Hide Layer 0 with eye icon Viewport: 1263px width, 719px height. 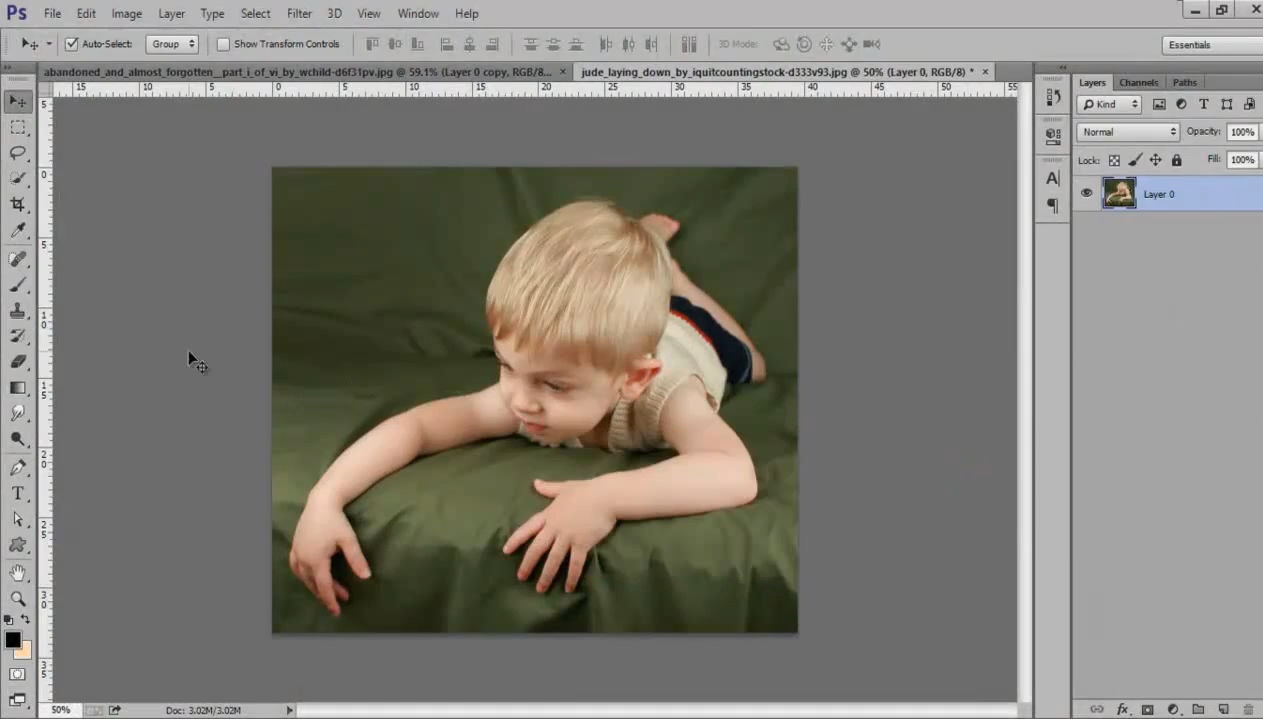click(x=1087, y=193)
